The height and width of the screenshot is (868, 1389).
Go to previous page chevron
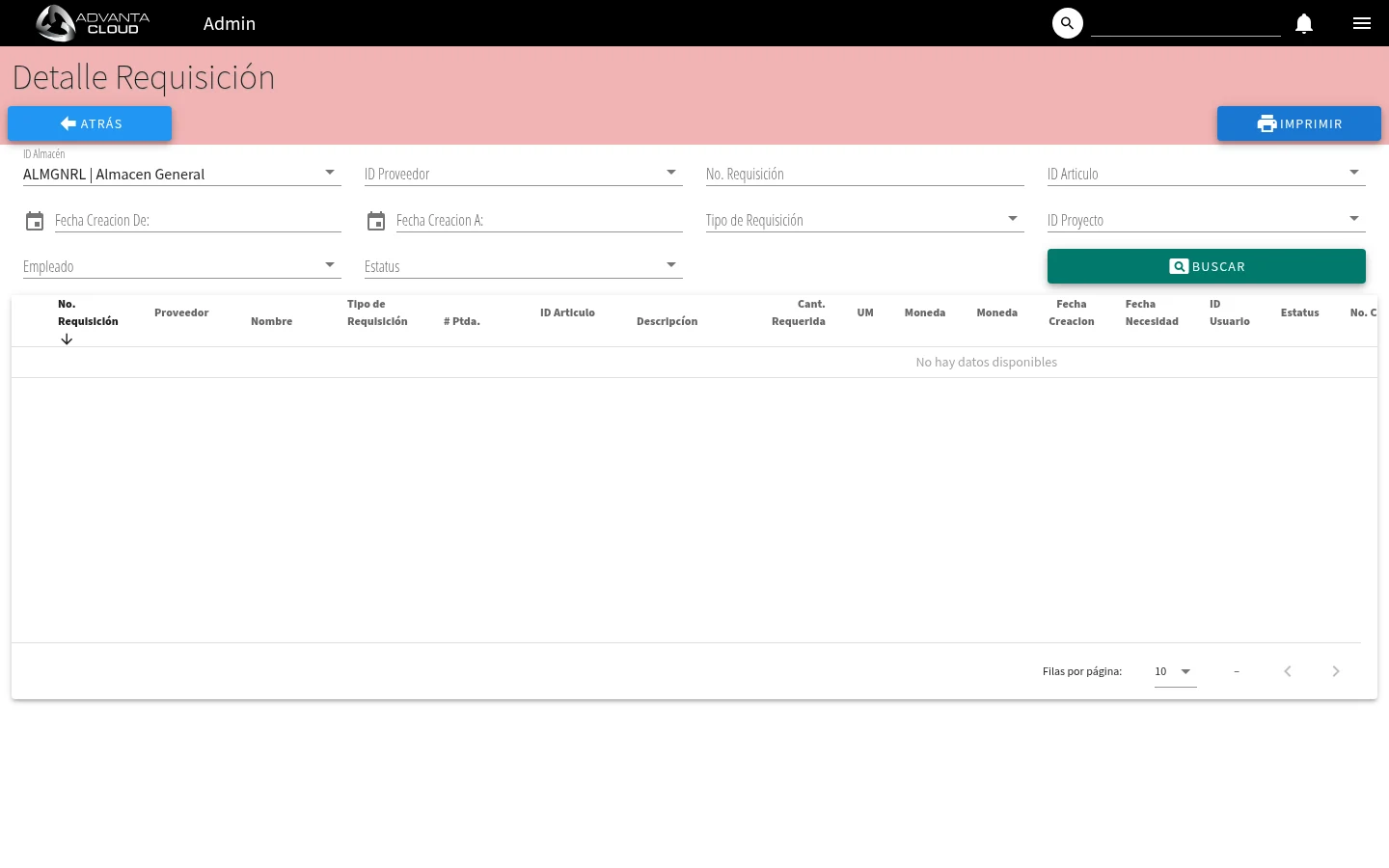coord(1288,671)
